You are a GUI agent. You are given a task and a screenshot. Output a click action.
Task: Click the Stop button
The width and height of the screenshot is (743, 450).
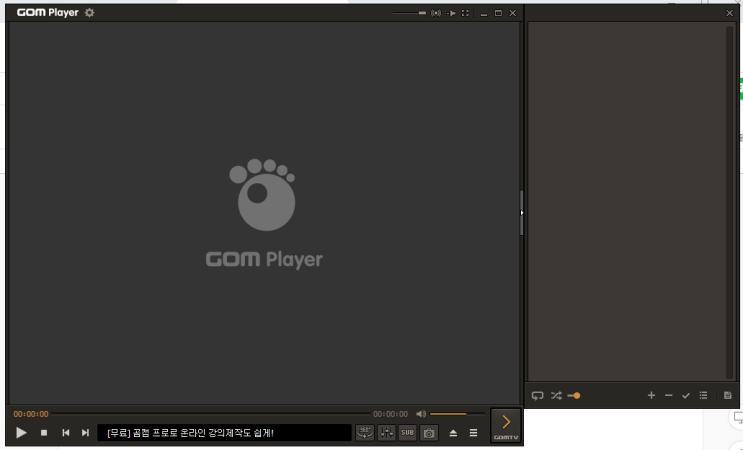[x=44, y=432]
